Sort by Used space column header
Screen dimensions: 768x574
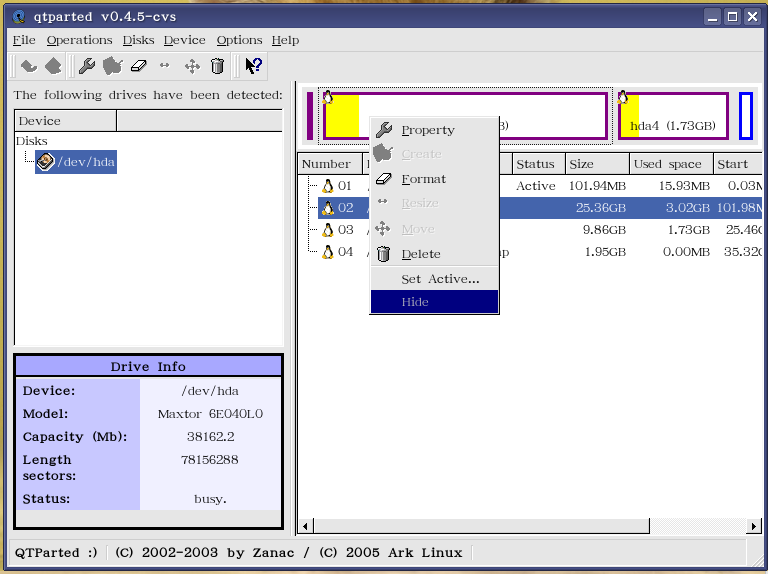click(x=671, y=164)
